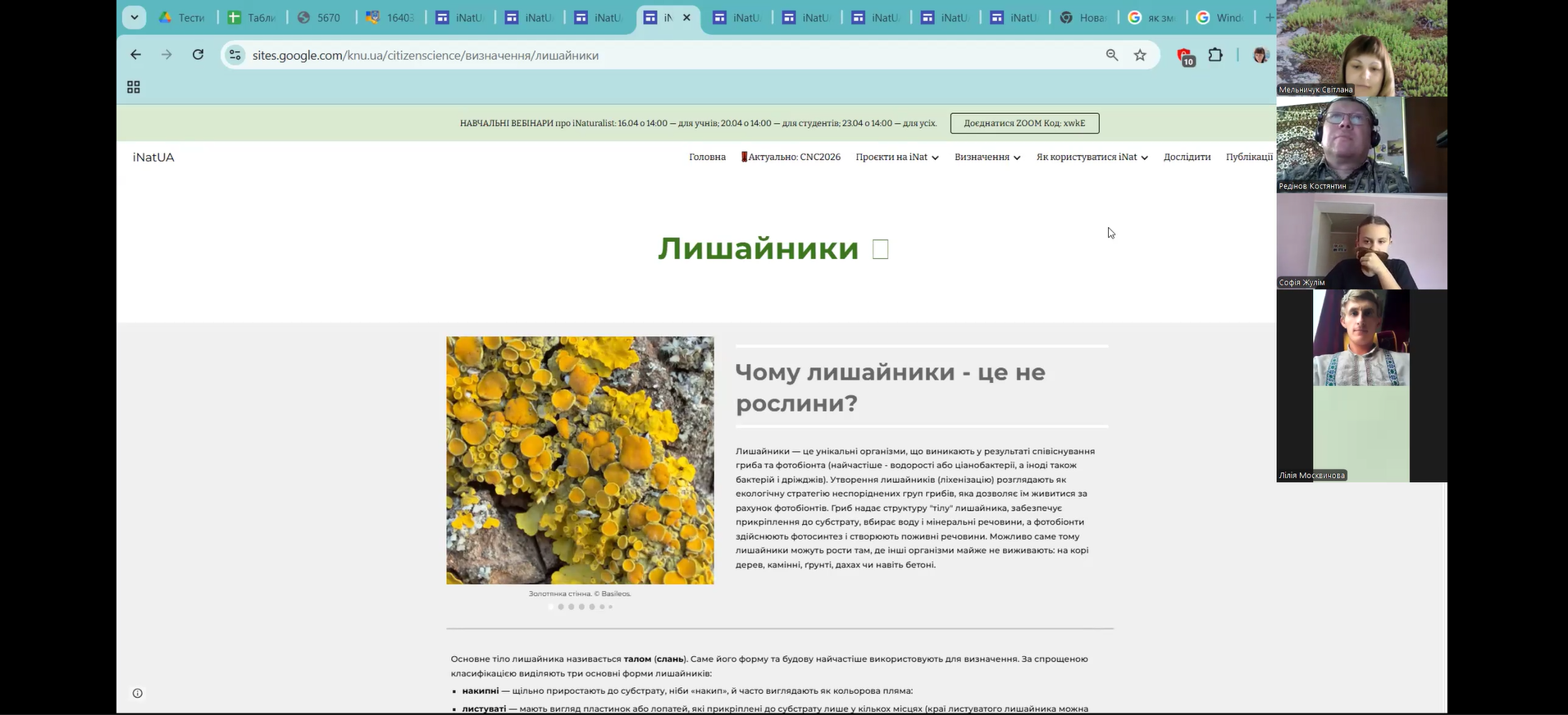Open the tab groups grid icon
This screenshot has height=715, width=1568.
(x=134, y=87)
